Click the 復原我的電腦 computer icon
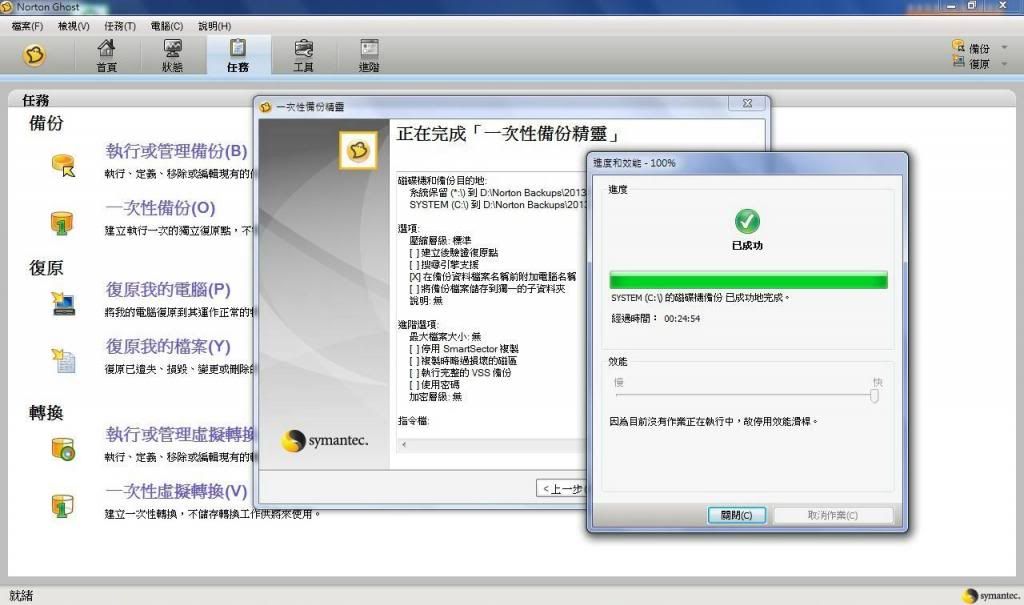The width and height of the screenshot is (1024, 605). [64, 302]
